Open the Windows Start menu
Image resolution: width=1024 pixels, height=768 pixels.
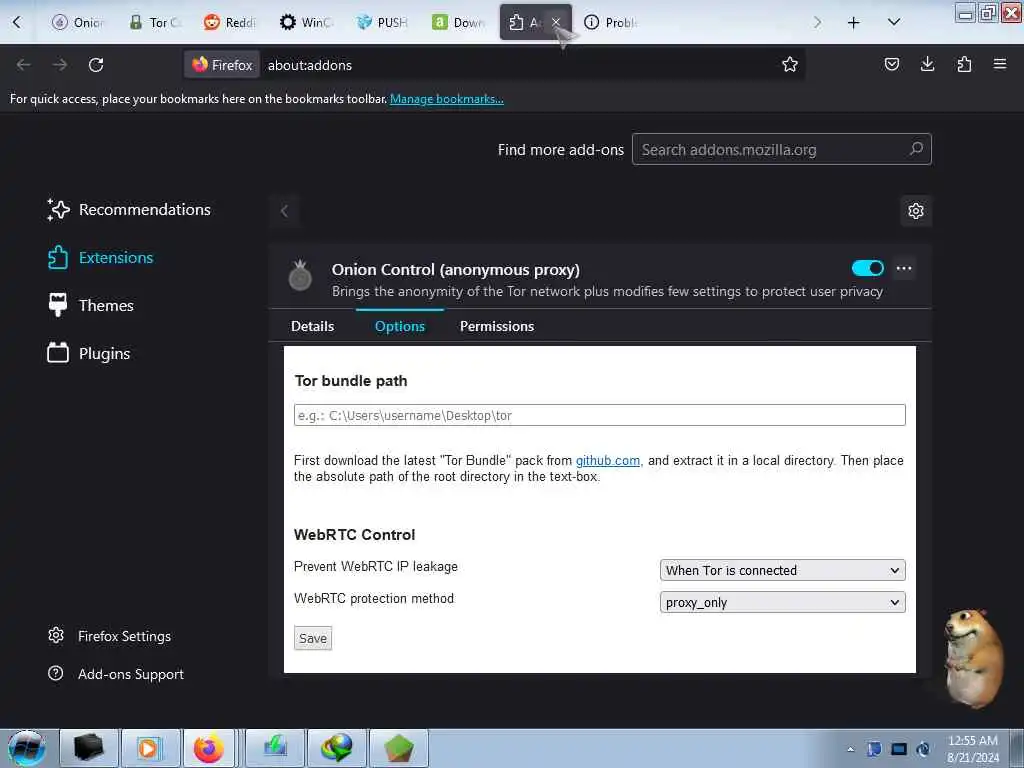click(x=26, y=748)
